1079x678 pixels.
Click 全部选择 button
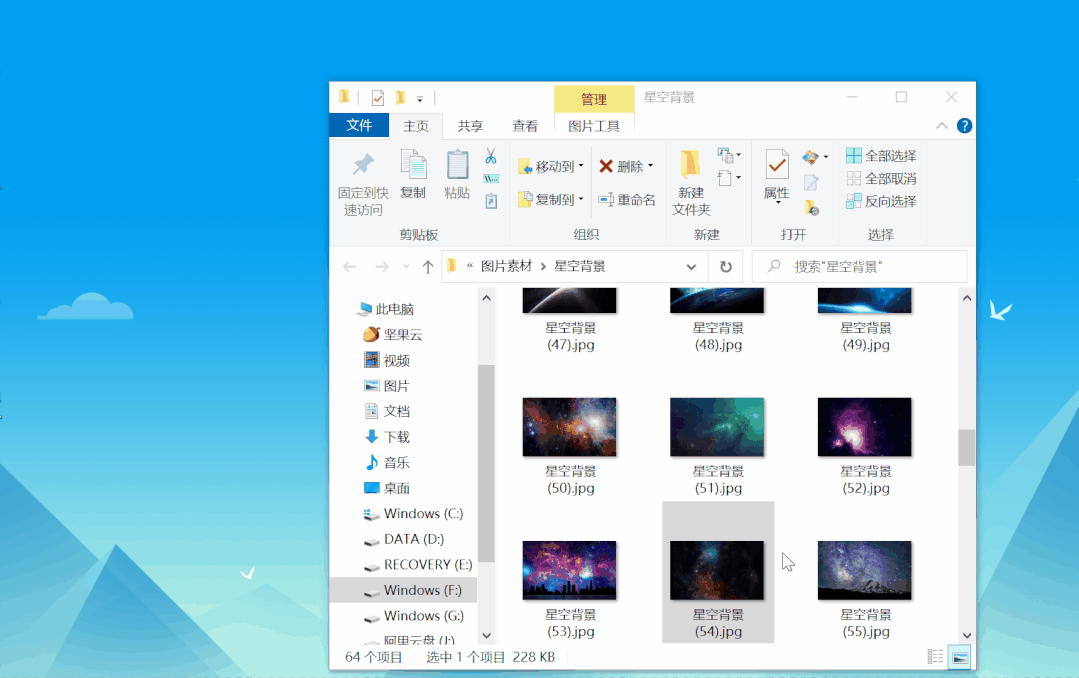point(882,156)
